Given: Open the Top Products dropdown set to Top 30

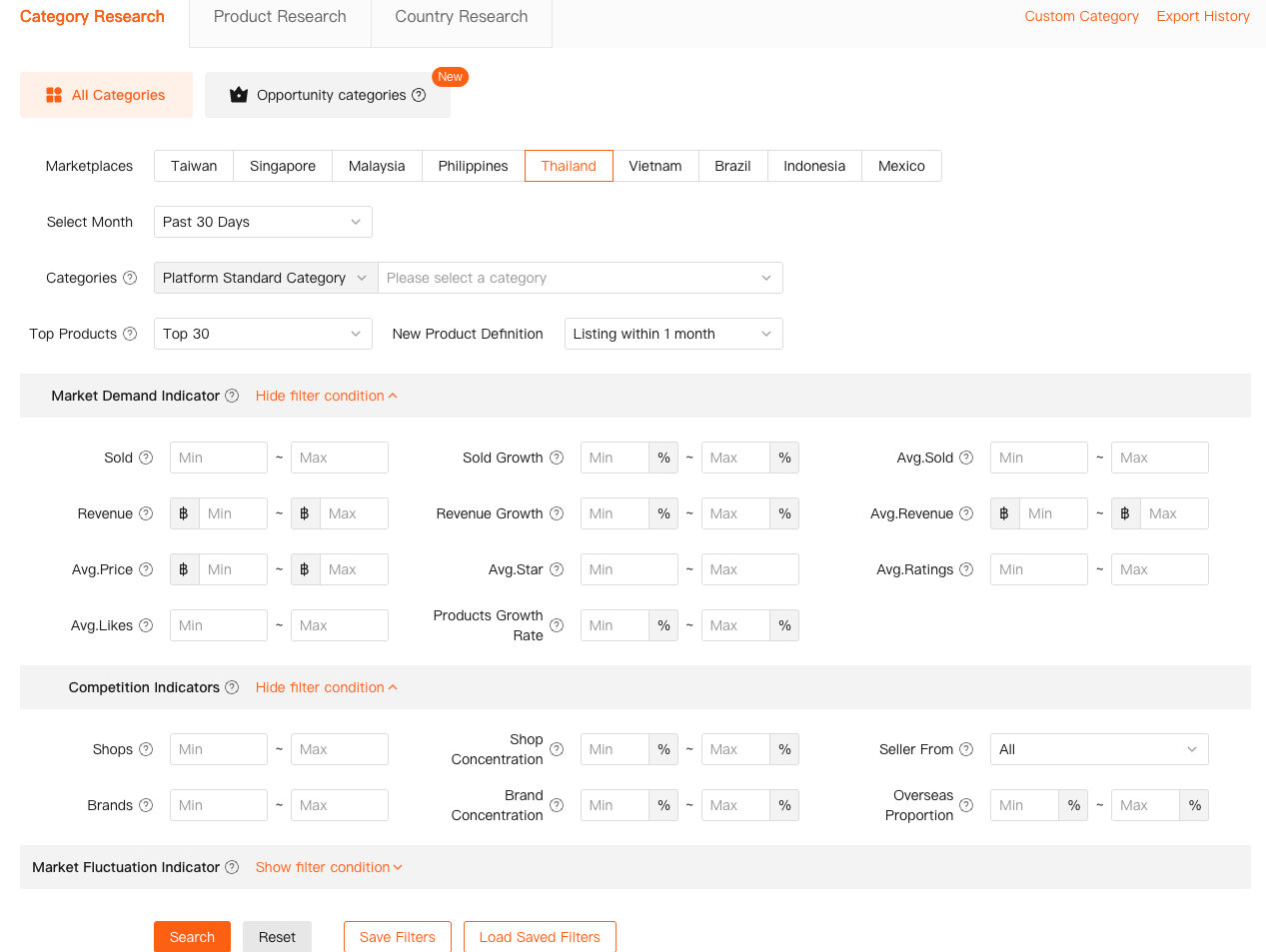Looking at the screenshot, I should coord(263,334).
